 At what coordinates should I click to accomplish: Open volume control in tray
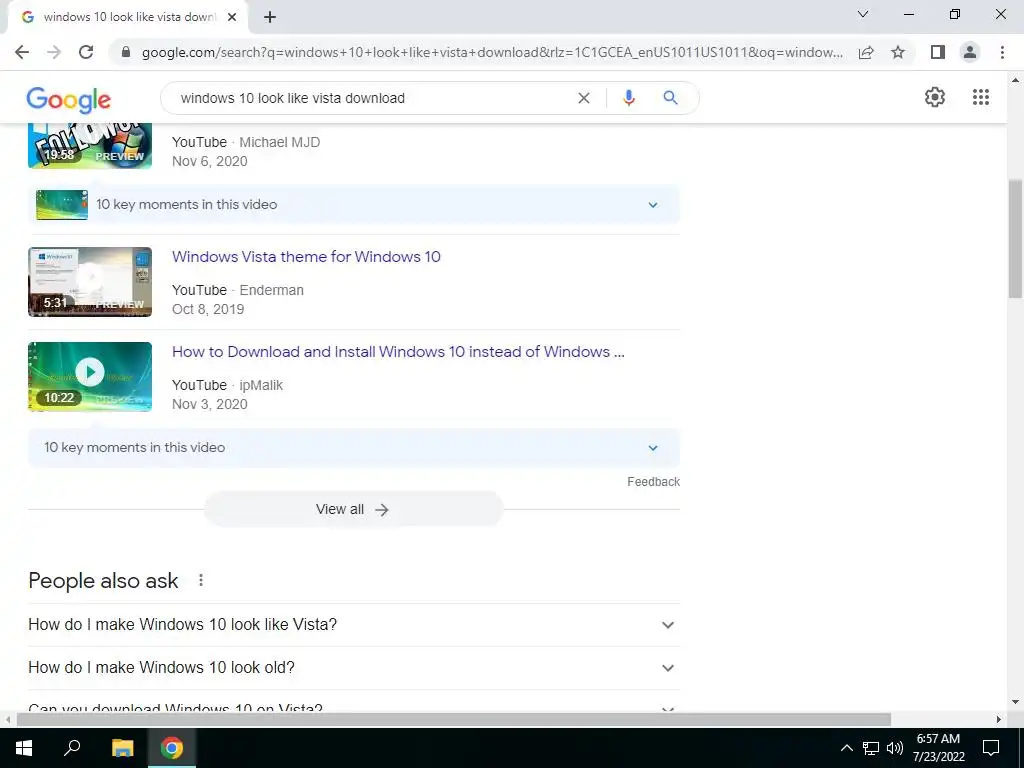895,748
